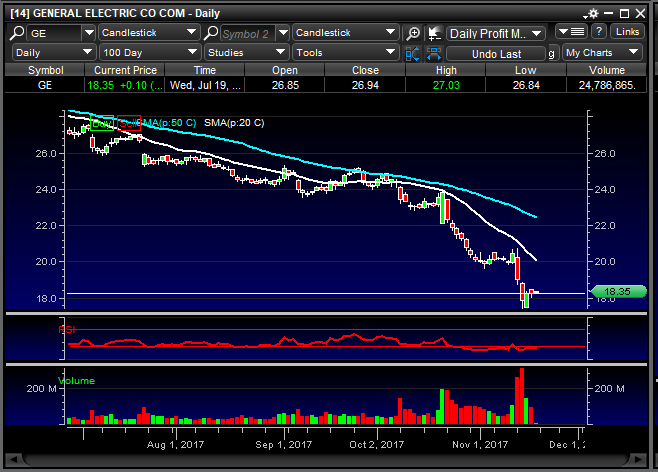Screen dimensions: 658x472
Task: Open the gear settings menu in title bar
Action: (593, 13)
